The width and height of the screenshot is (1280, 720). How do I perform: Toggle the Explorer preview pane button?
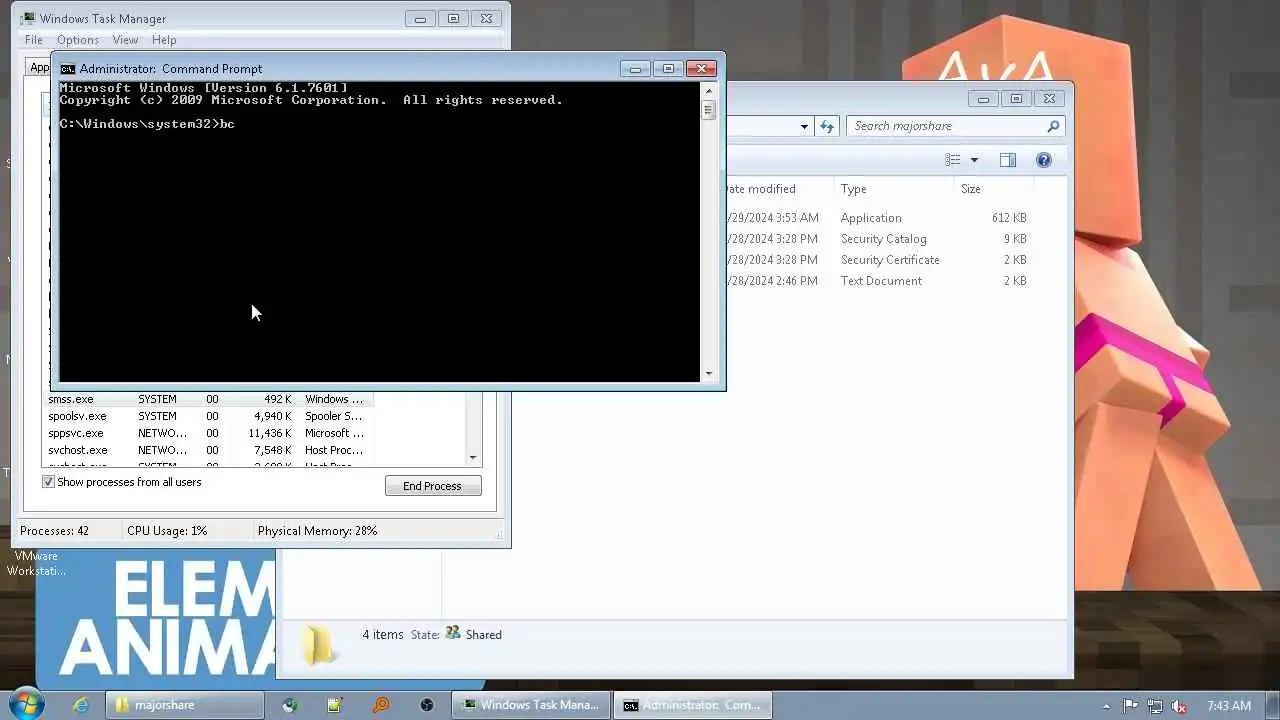(1008, 160)
